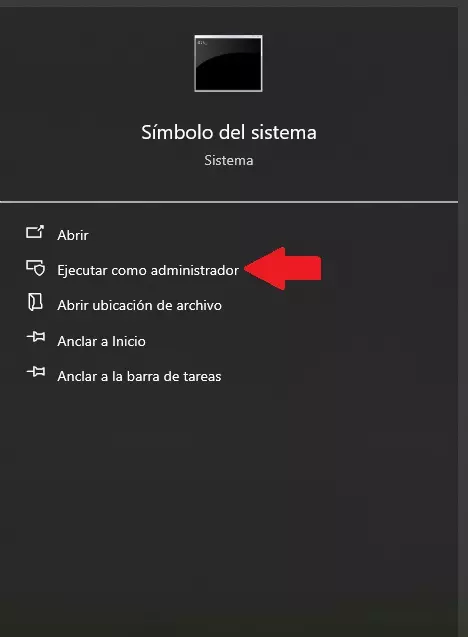
Task: Click the file location icon beside Abrir ubicación
Action: coord(35,303)
